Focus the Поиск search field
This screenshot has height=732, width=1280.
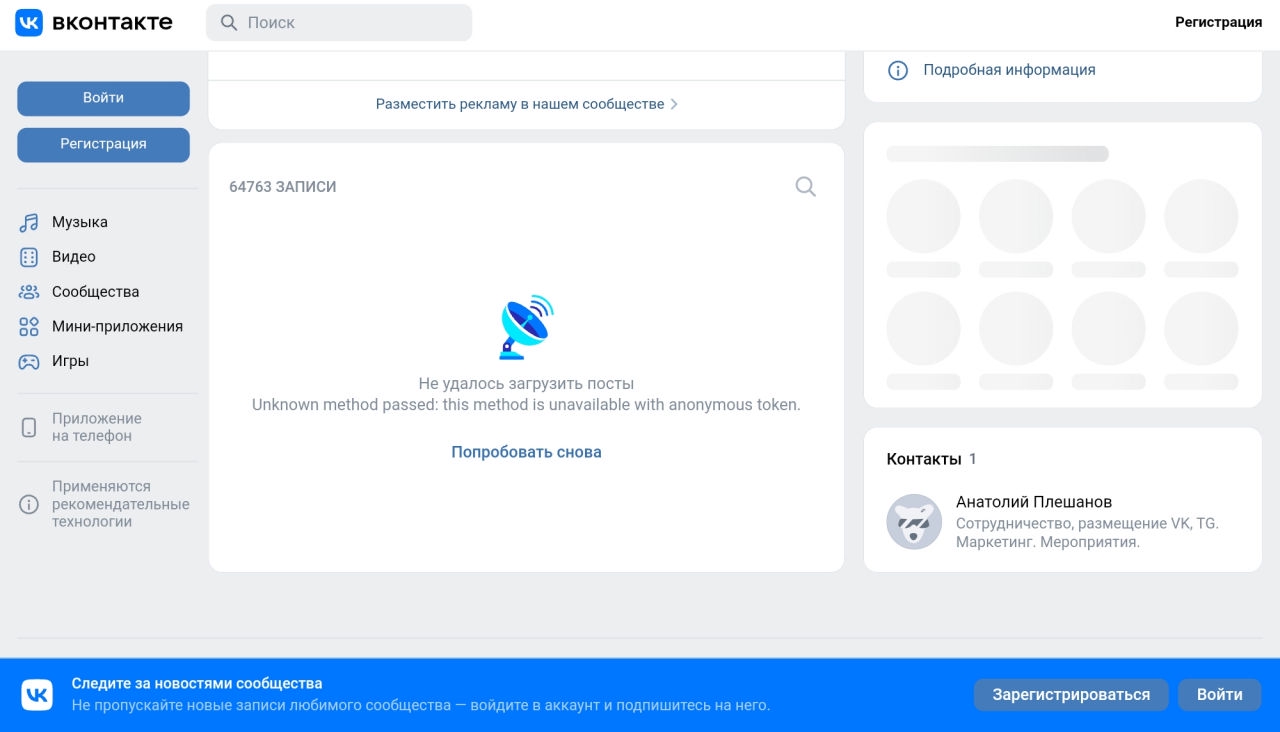[x=339, y=22]
